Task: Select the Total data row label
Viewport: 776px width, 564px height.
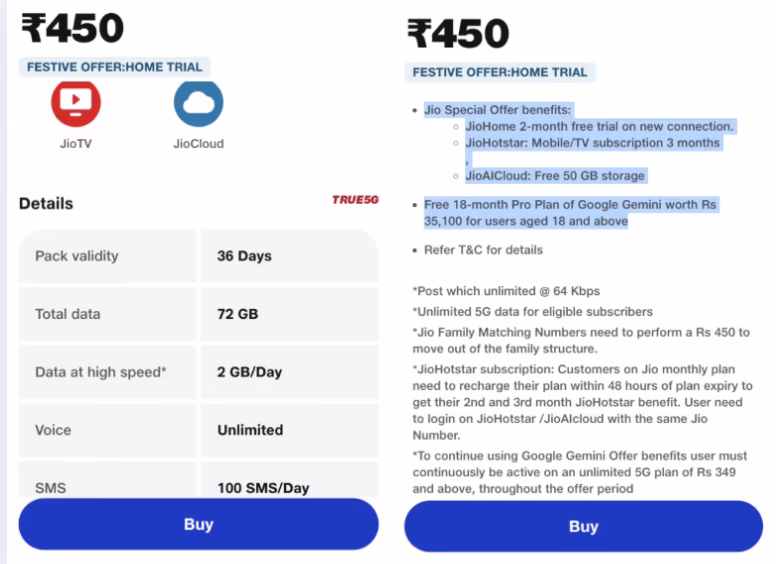Action: click(x=70, y=314)
